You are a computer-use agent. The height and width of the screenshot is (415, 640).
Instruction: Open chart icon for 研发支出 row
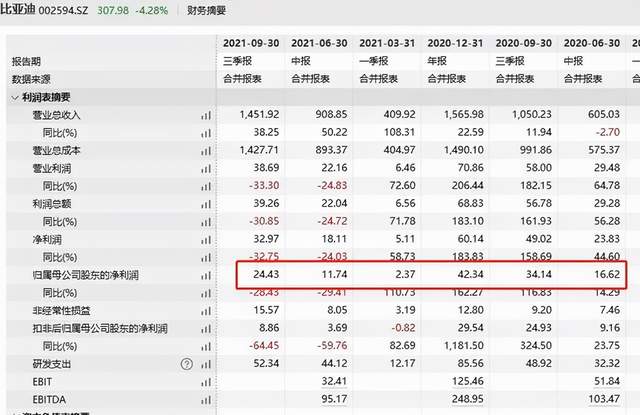pyautogui.click(x=206, y=364)
